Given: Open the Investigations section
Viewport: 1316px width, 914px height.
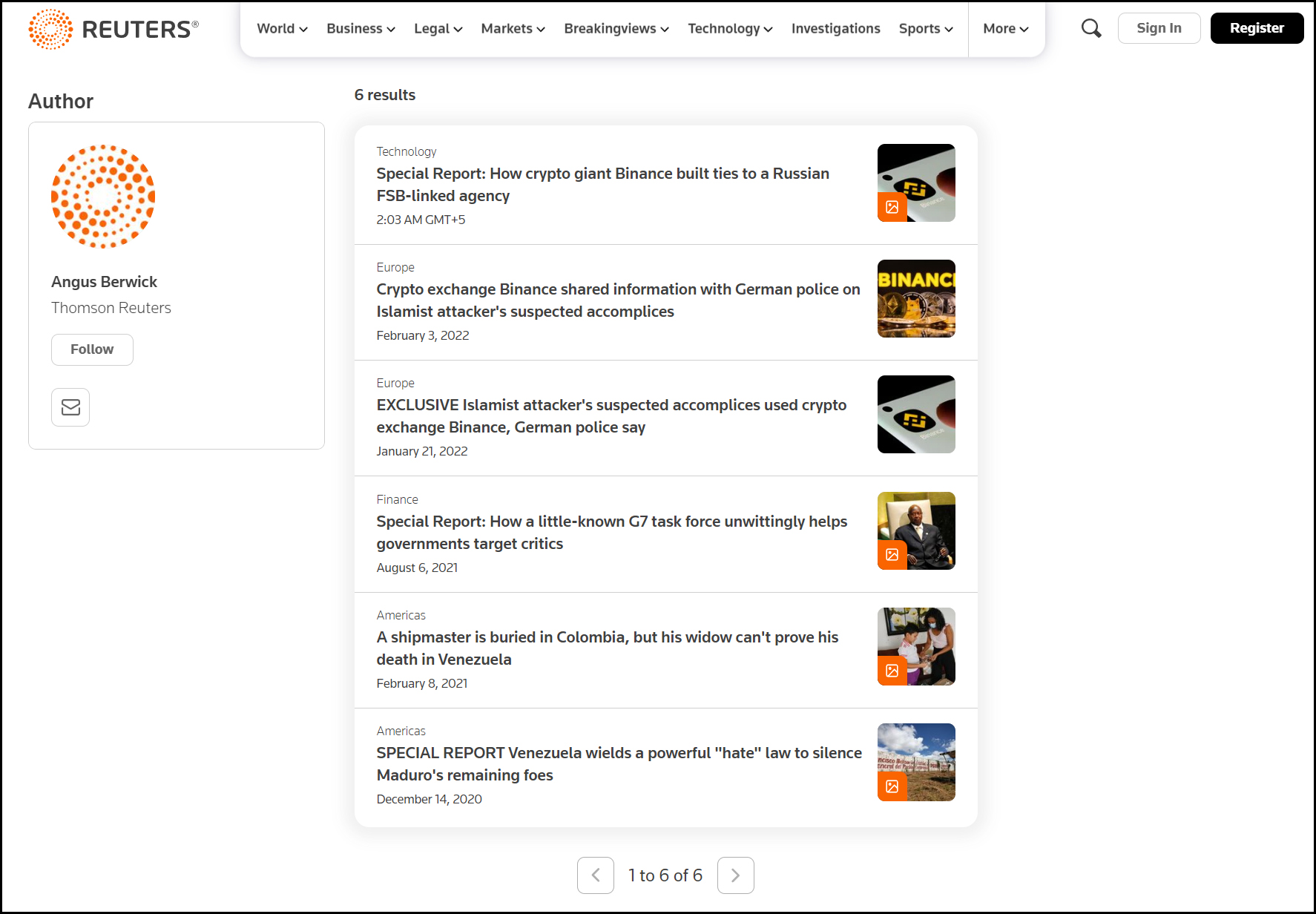Looking at the screenshot, I should coord(835,28).
